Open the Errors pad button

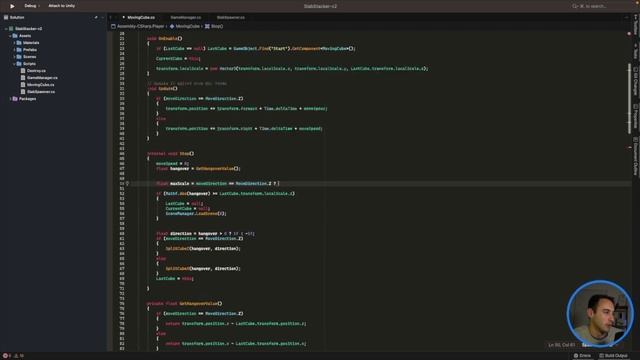[x=582, y=356]
